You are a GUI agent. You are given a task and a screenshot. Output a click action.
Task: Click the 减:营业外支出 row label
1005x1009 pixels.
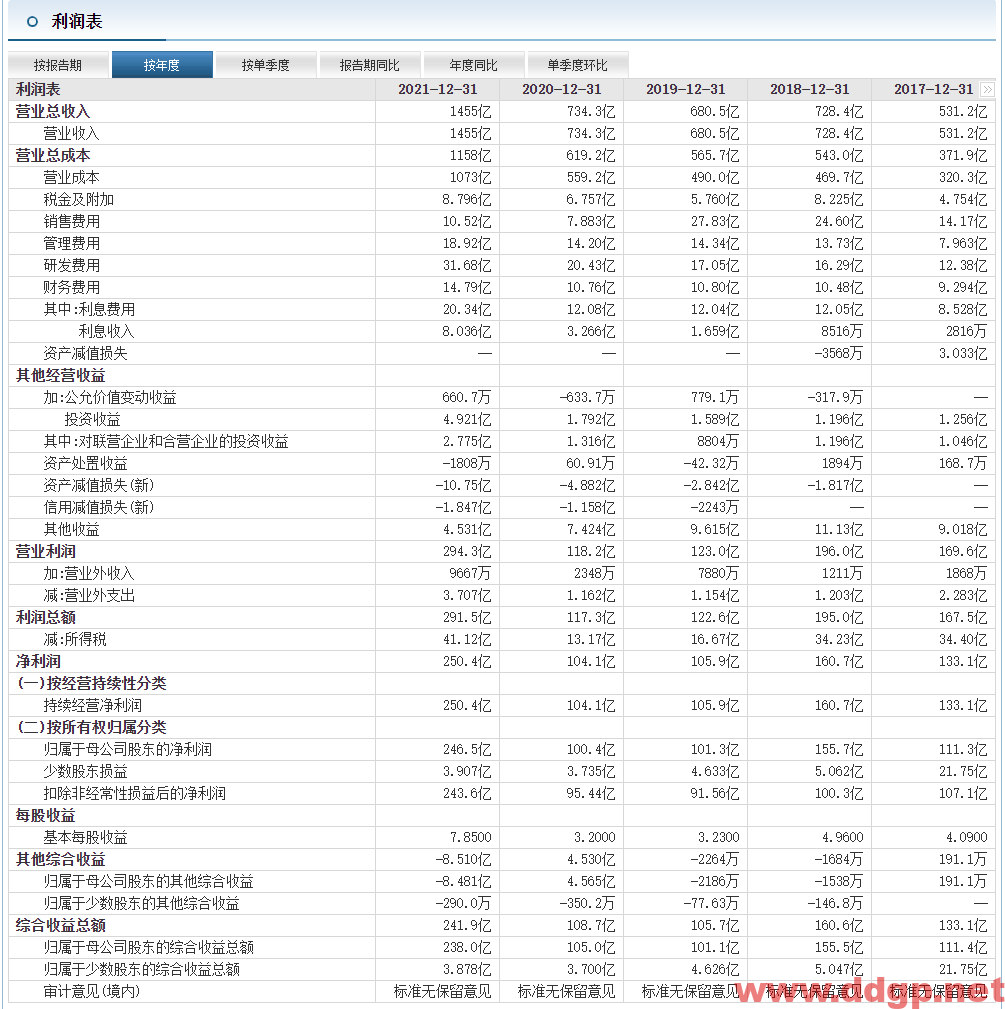click(89, 595)
